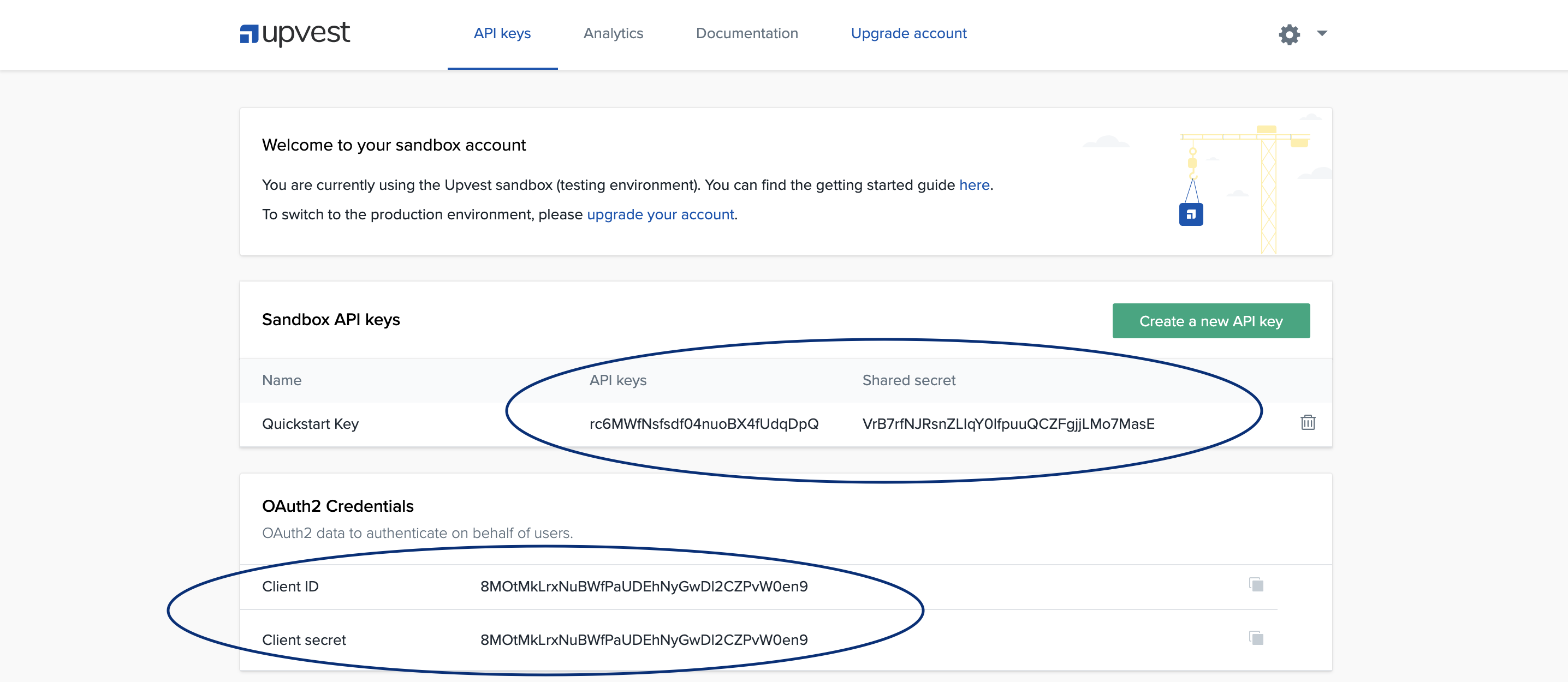Click the Welcome to your sandbox account heading
Screen dimensions: 1568x682
pyautogui.click(x=394, y=146)
